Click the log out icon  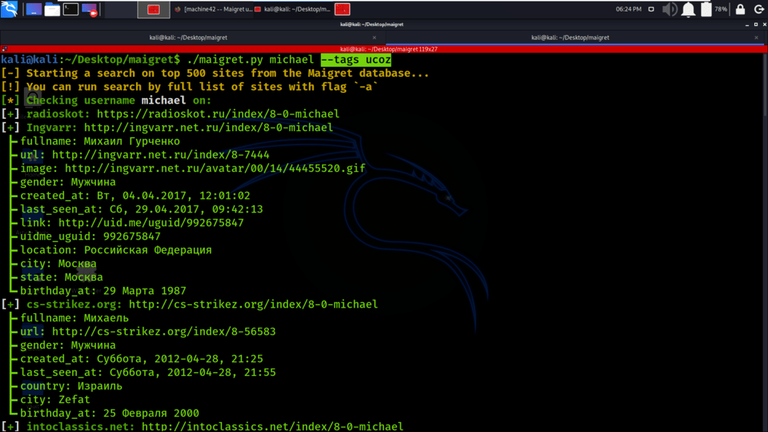758,9
